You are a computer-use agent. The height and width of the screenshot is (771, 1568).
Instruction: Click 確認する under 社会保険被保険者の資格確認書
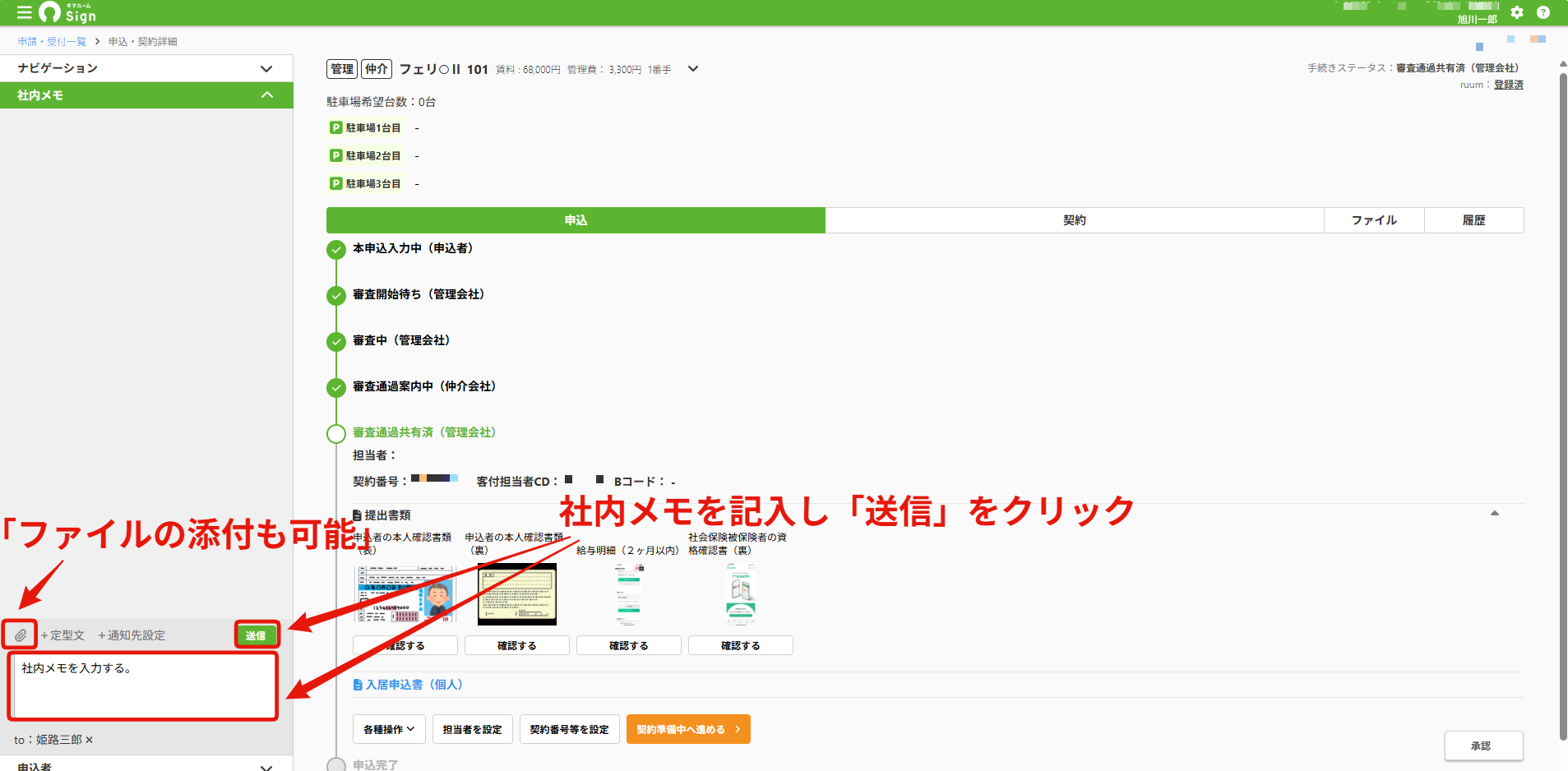pyautogui.click(x=740, y=645)
